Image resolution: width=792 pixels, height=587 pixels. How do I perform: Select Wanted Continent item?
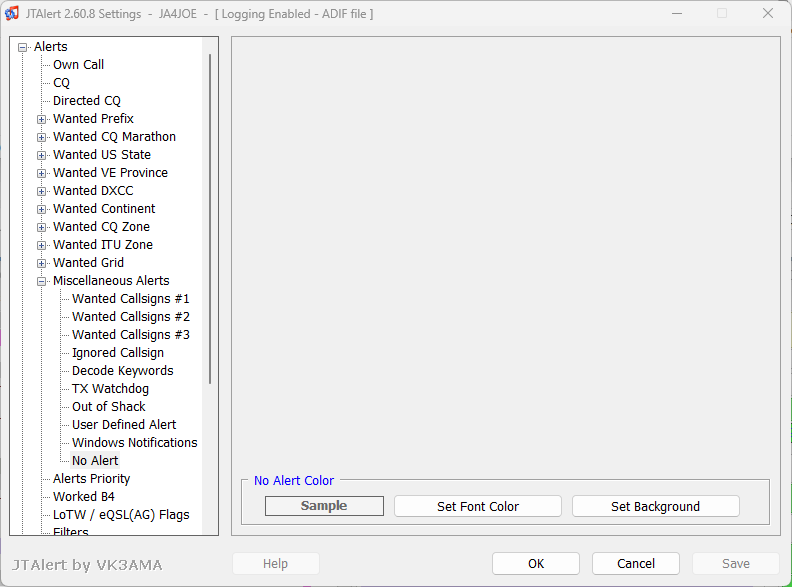(104, 209)
